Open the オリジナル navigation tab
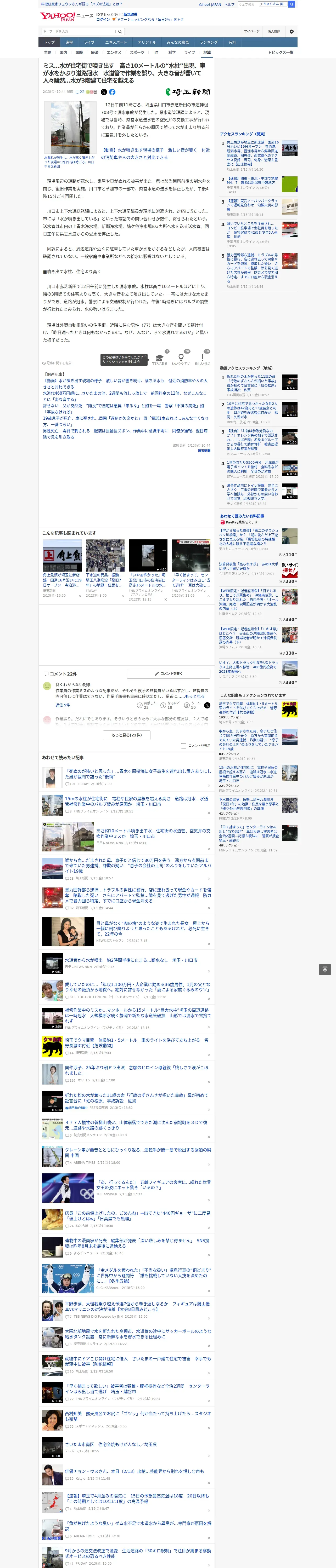Image resolution: width=336 pixels, height=1568 pixels. tap(147, 43)
